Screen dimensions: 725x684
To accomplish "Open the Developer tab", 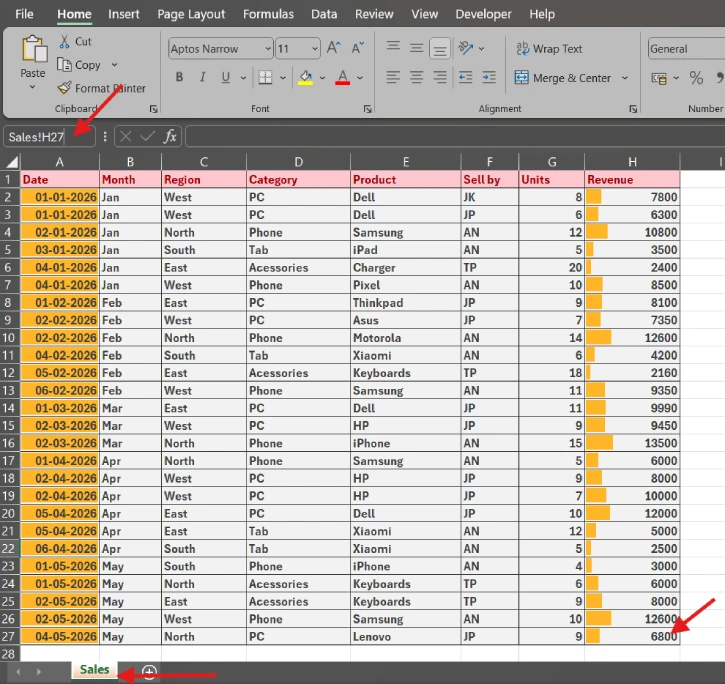I will pyautogui.click(x=483, y=14).
